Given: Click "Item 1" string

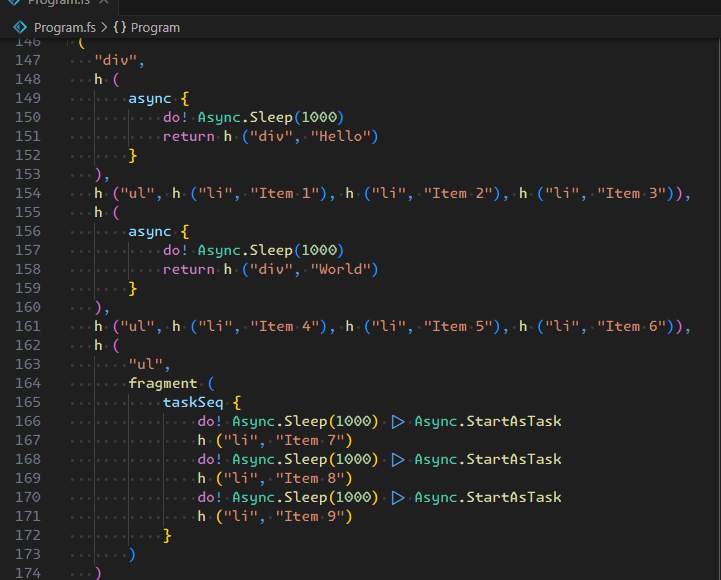Looking at the screenshot, I should (284, 193).
